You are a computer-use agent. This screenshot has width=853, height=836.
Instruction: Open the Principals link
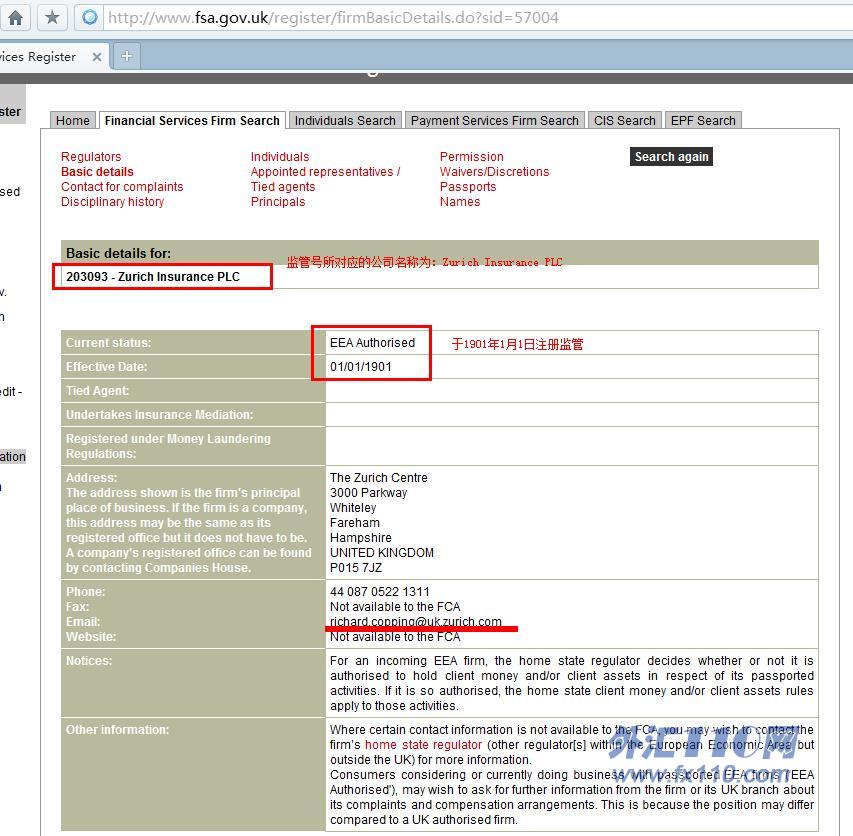point(278,202)
